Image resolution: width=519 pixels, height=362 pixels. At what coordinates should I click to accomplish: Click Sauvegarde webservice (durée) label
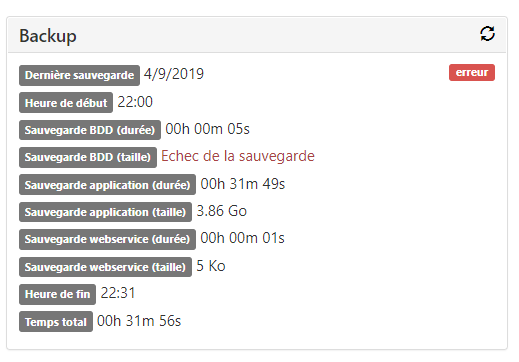coord(107,239)
